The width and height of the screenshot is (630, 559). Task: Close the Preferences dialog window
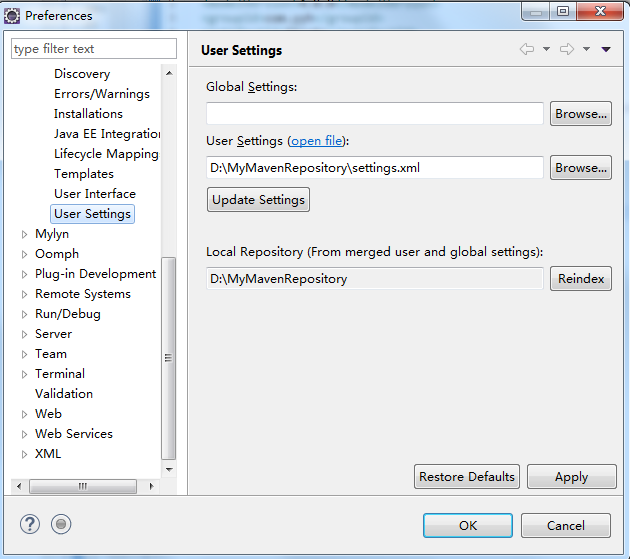point(600,11)
